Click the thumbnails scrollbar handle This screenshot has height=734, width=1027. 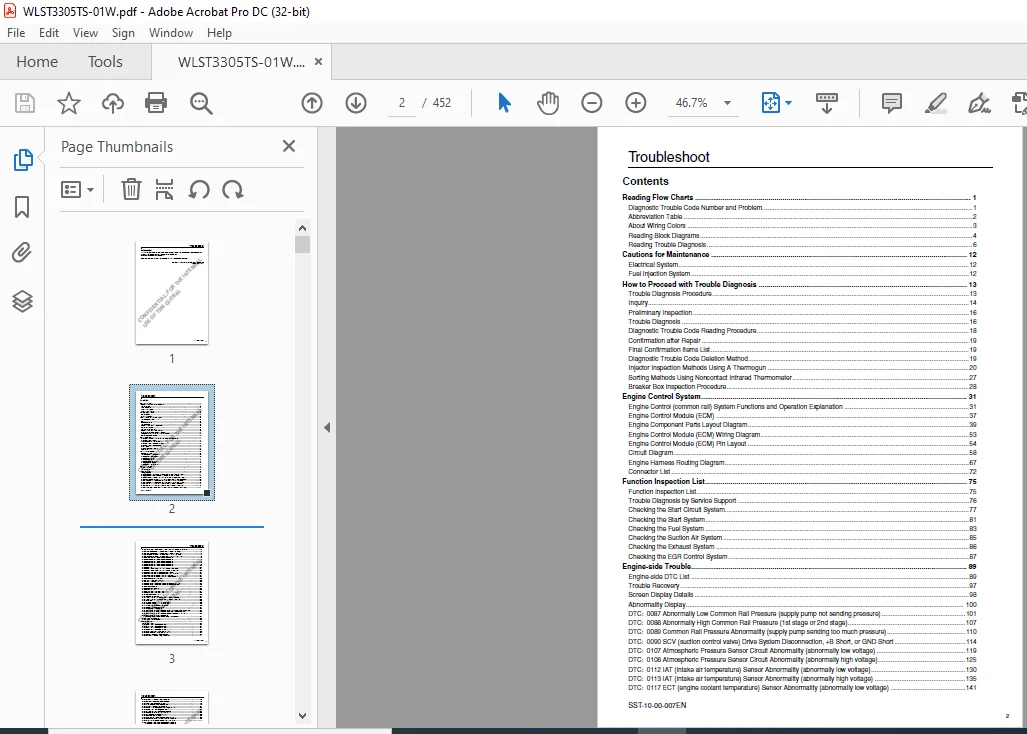point(302,245)
